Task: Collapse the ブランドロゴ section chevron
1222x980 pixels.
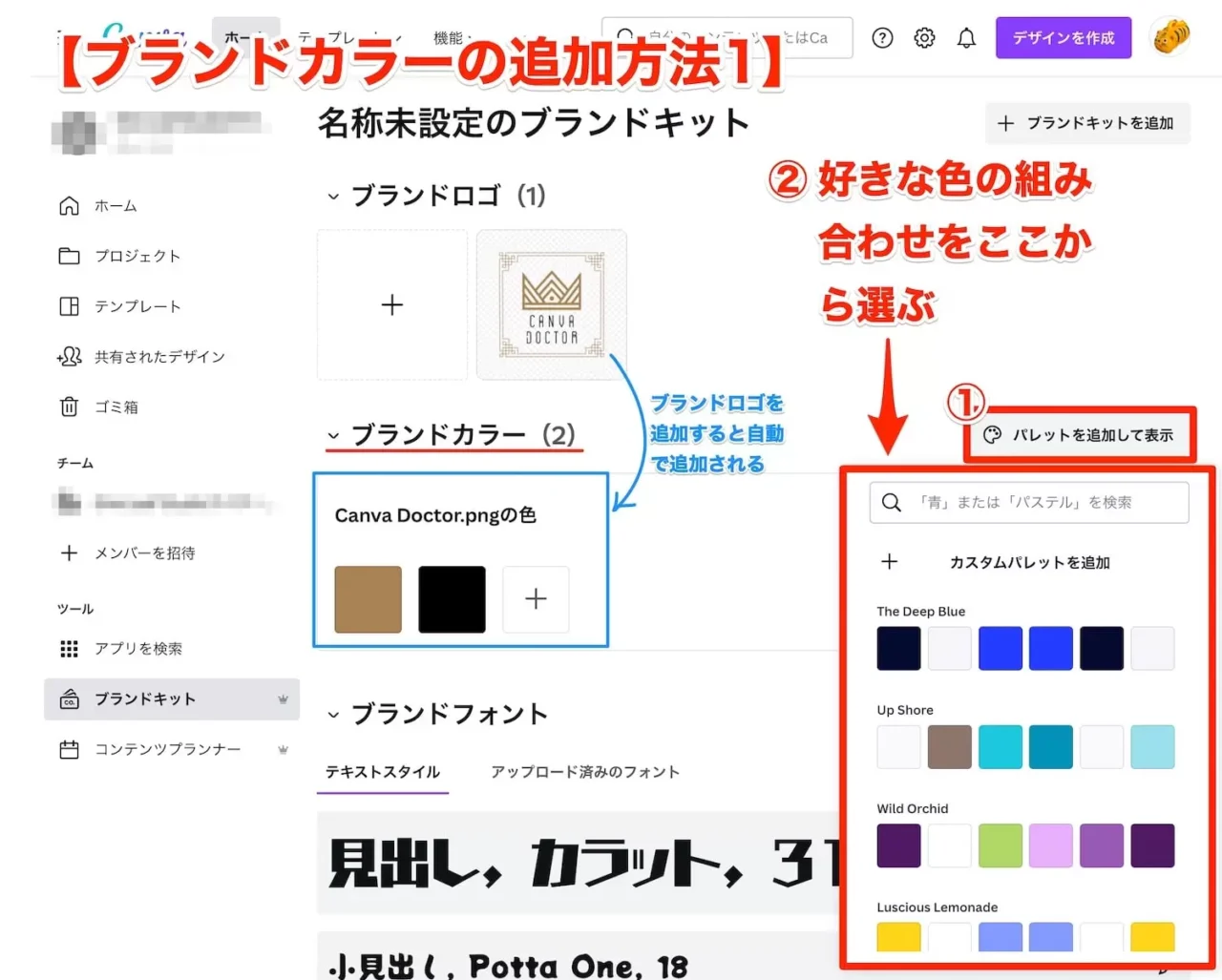Action: (333, 197)
